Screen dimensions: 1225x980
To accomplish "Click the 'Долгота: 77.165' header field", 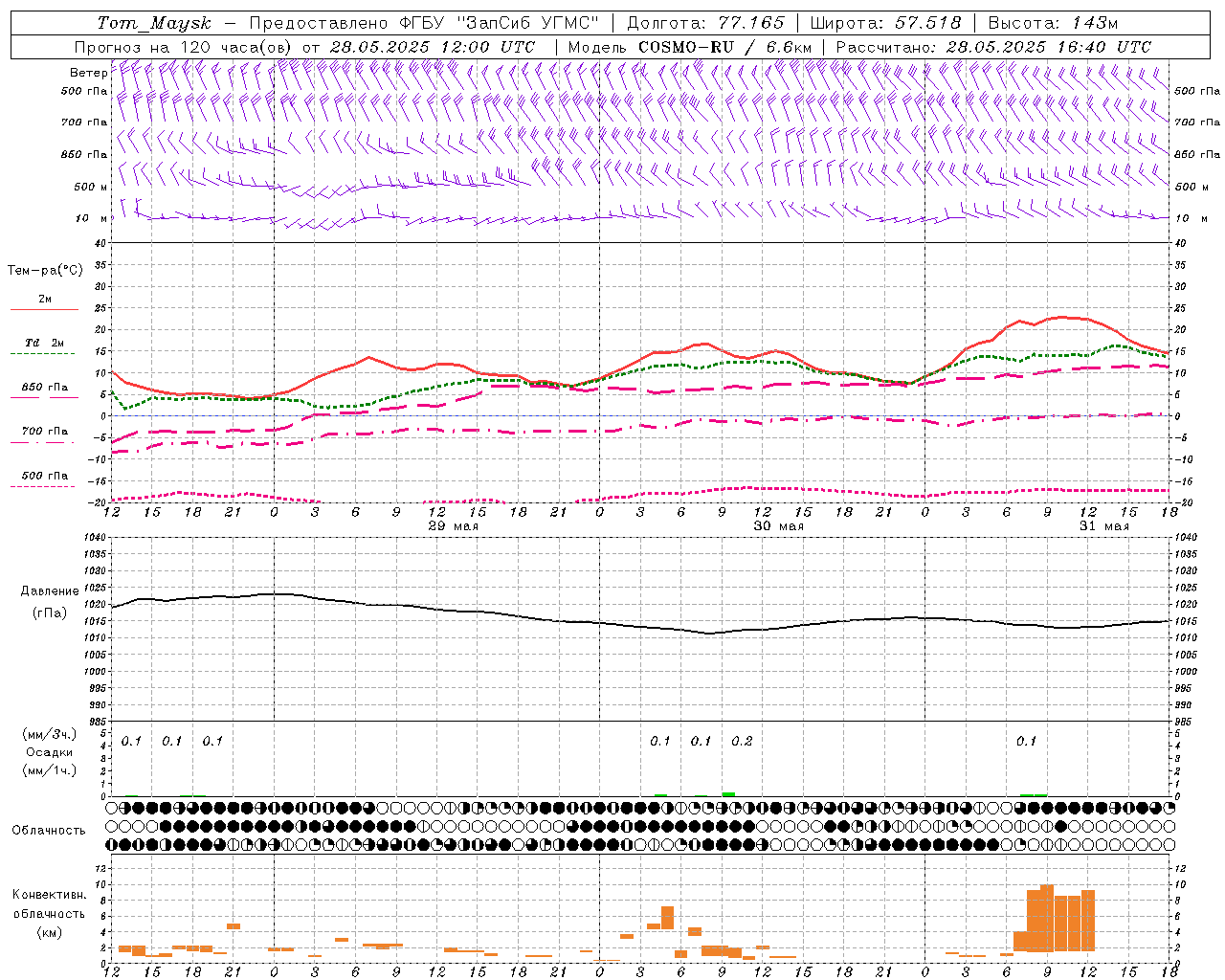I will pyautogui.click(x=705, y=23).
